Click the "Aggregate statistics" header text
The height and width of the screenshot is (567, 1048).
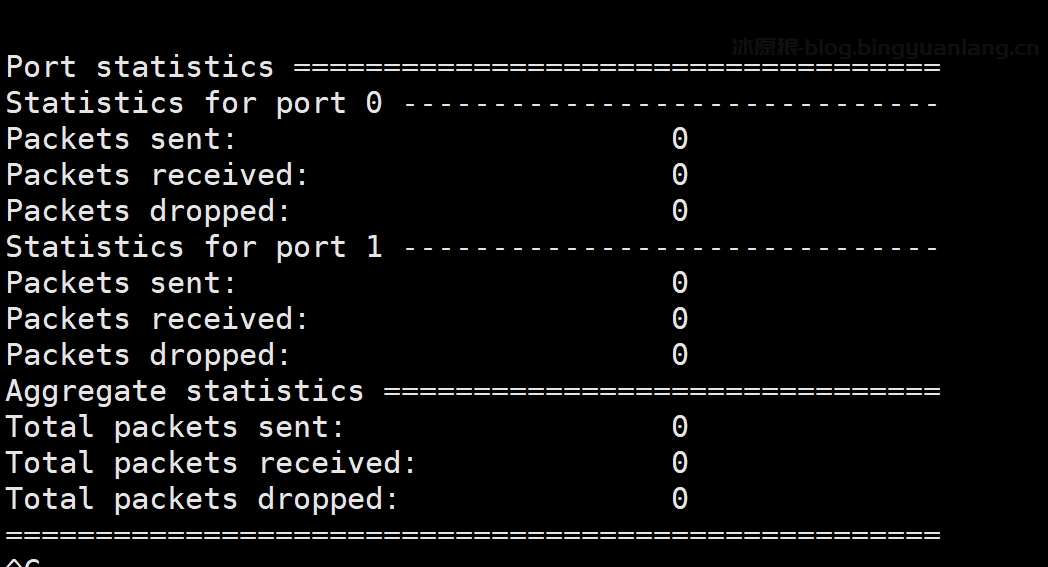185,391
